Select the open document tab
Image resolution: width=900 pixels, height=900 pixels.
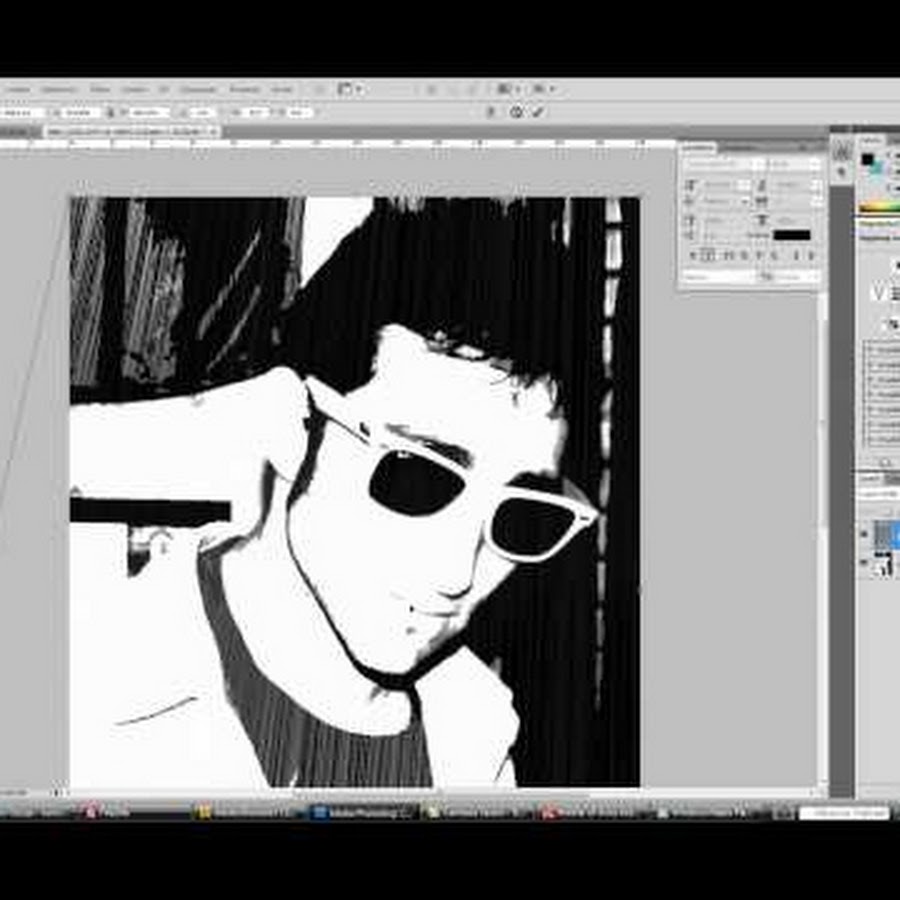(132, 131)
